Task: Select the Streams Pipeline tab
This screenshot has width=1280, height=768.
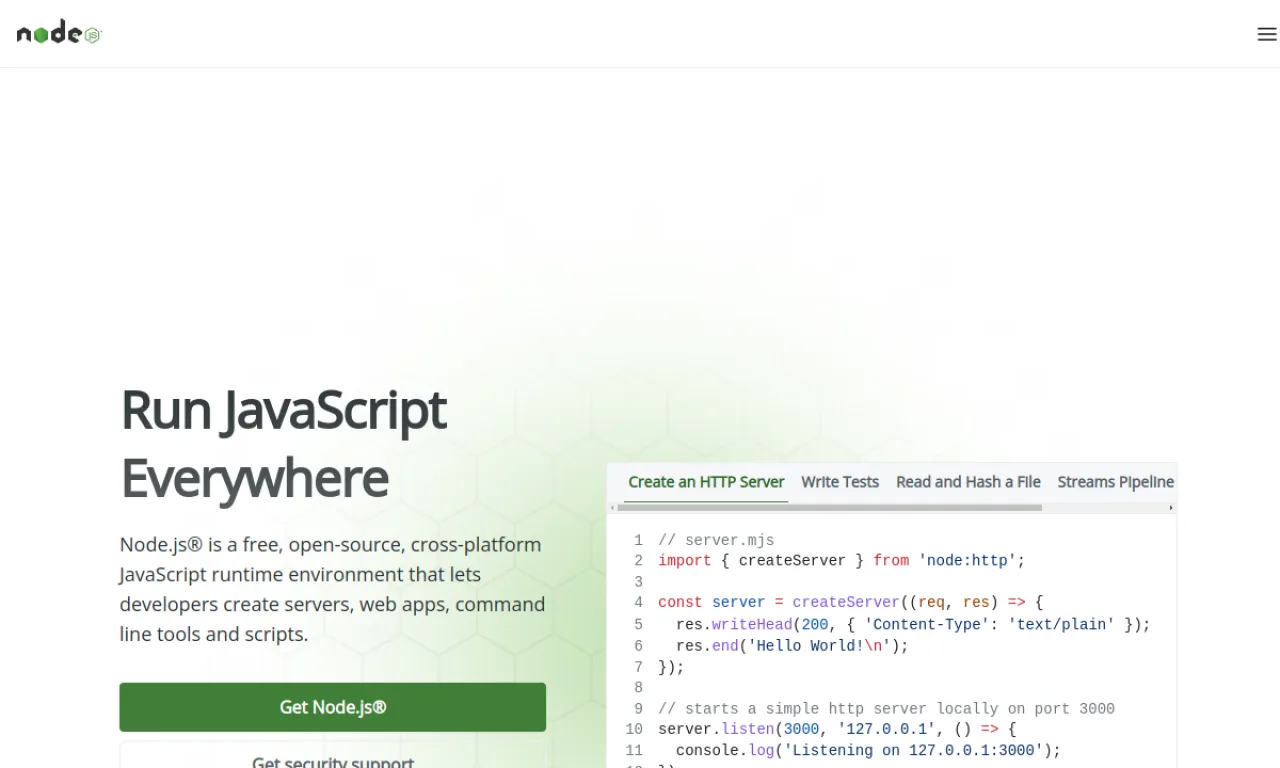Action: click(x=1115, y=482)
